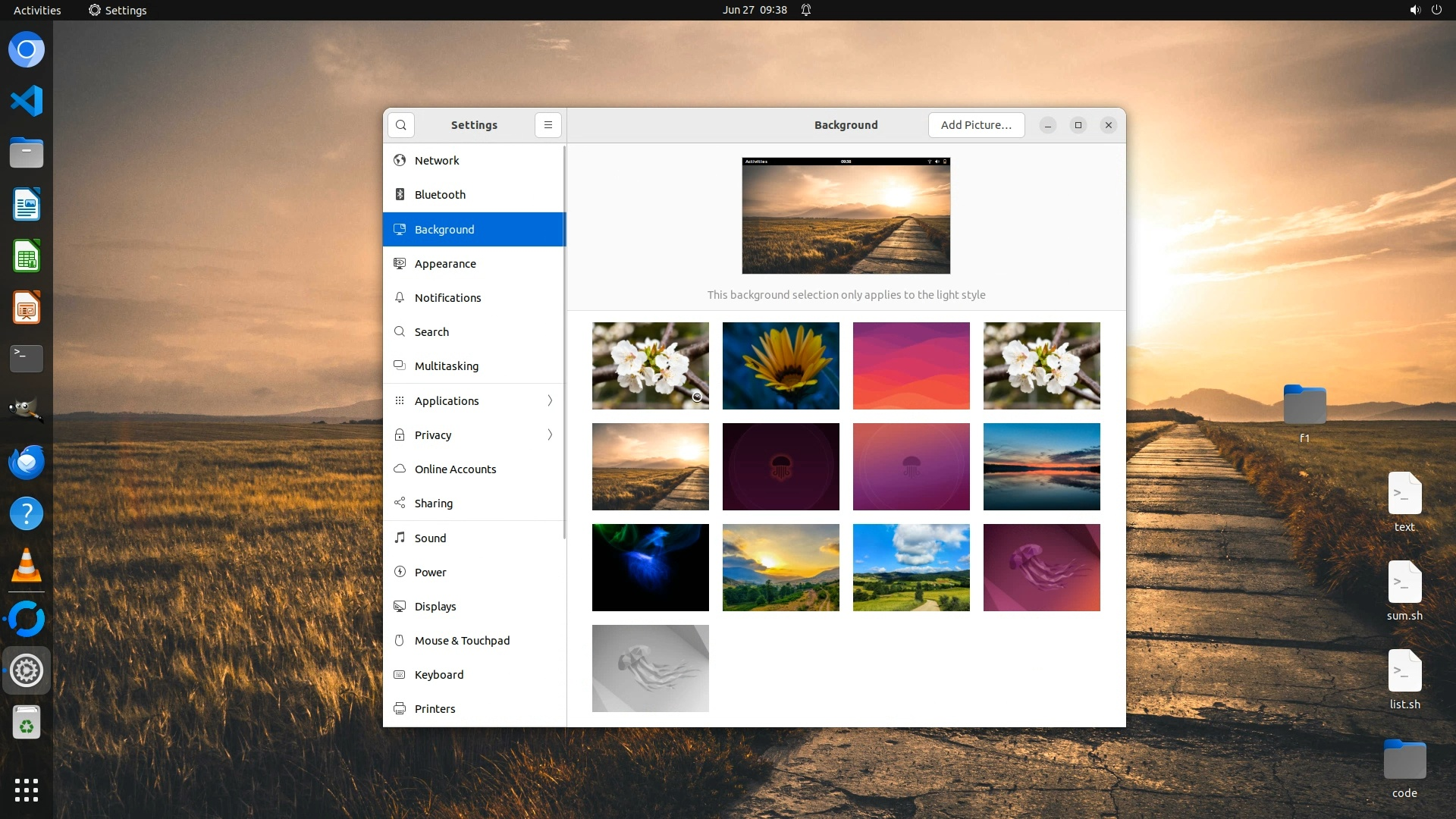Select the solid pink-orange wave wallpaper
1456x819 pixels.
[911, 366]
